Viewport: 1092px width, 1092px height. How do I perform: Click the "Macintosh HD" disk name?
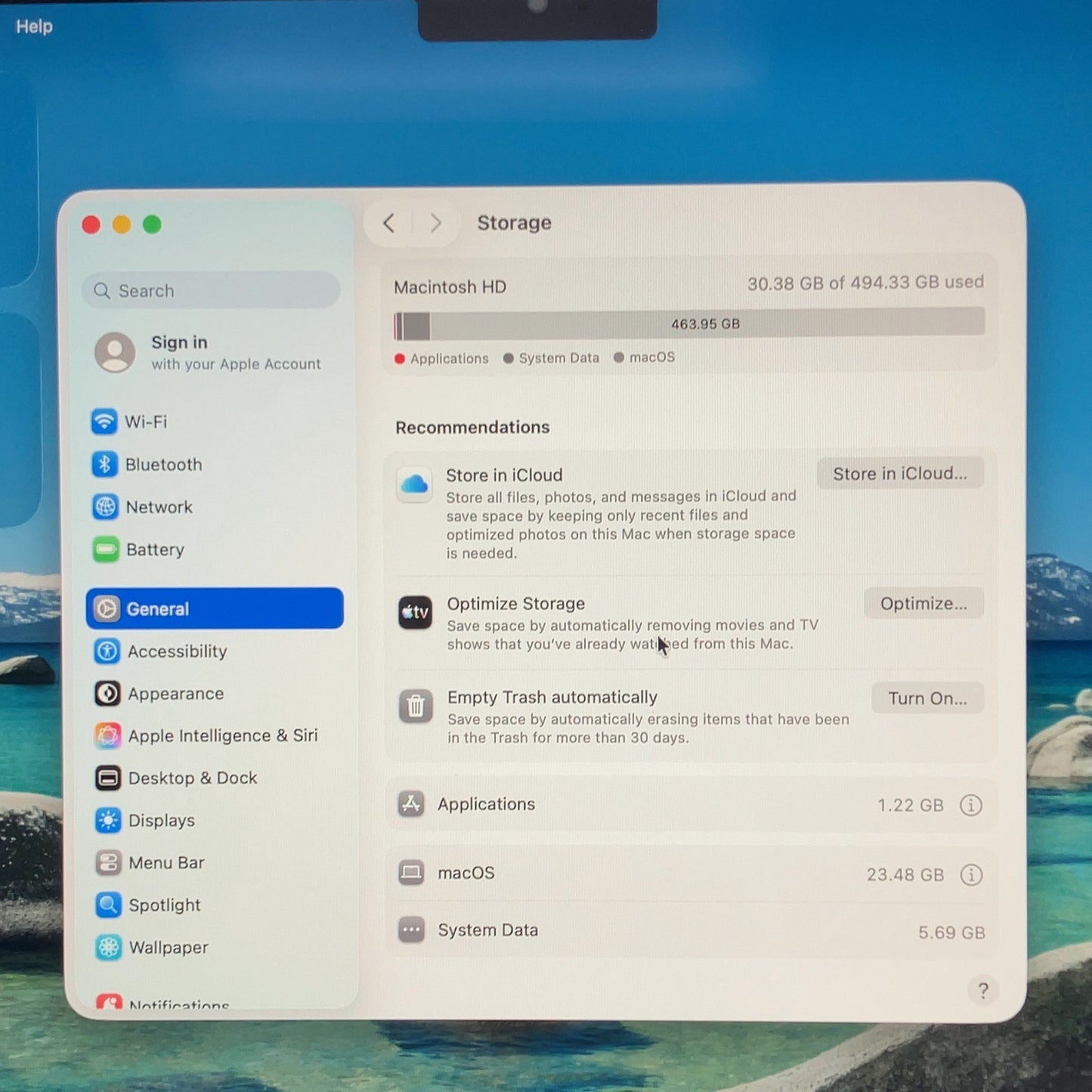tap(450, 287)
